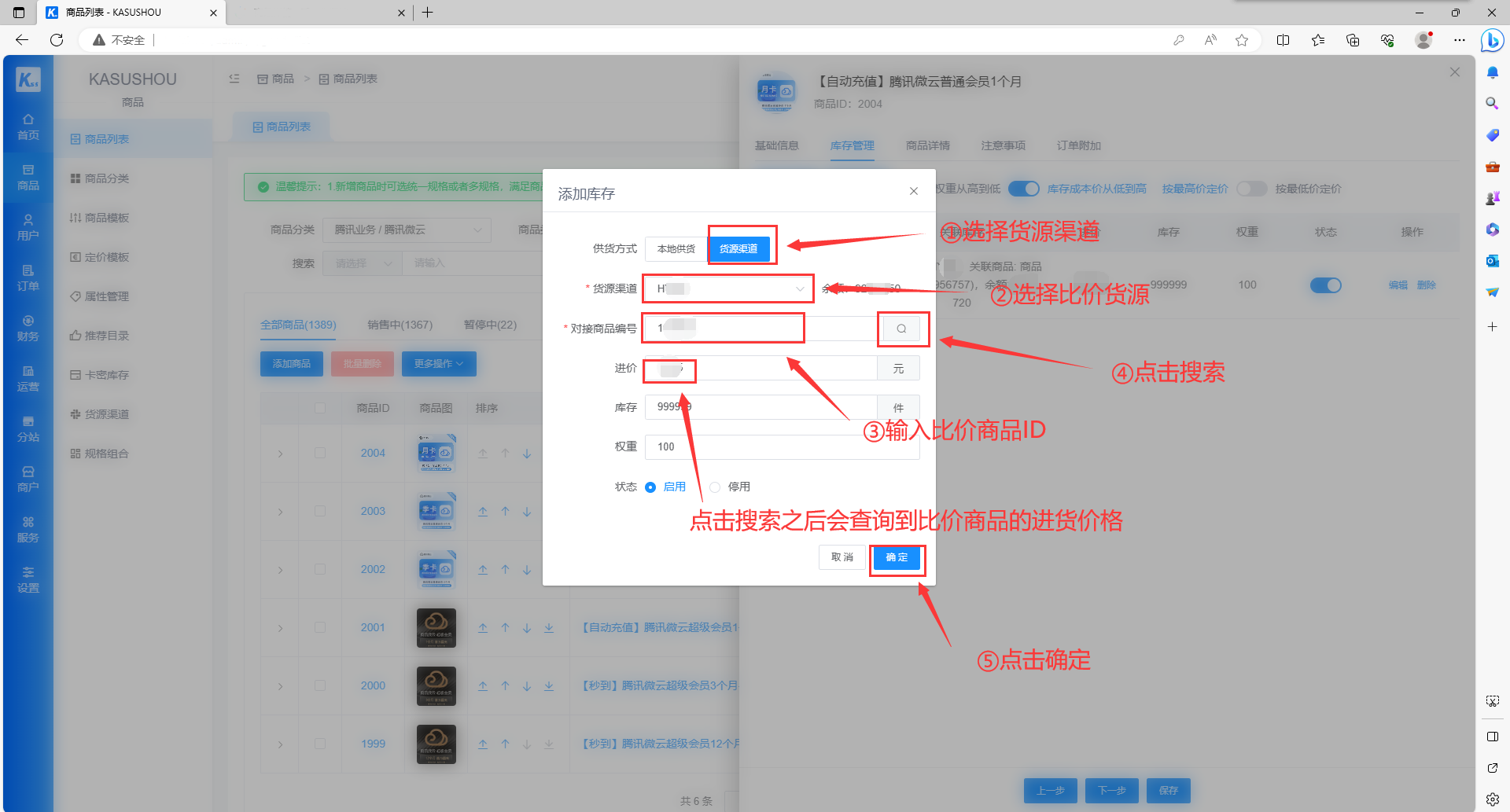The image size is (1510, 812).
Task: Open 商户 section in left sidebar
Action: pyautogui.click(x=28, y=479)
